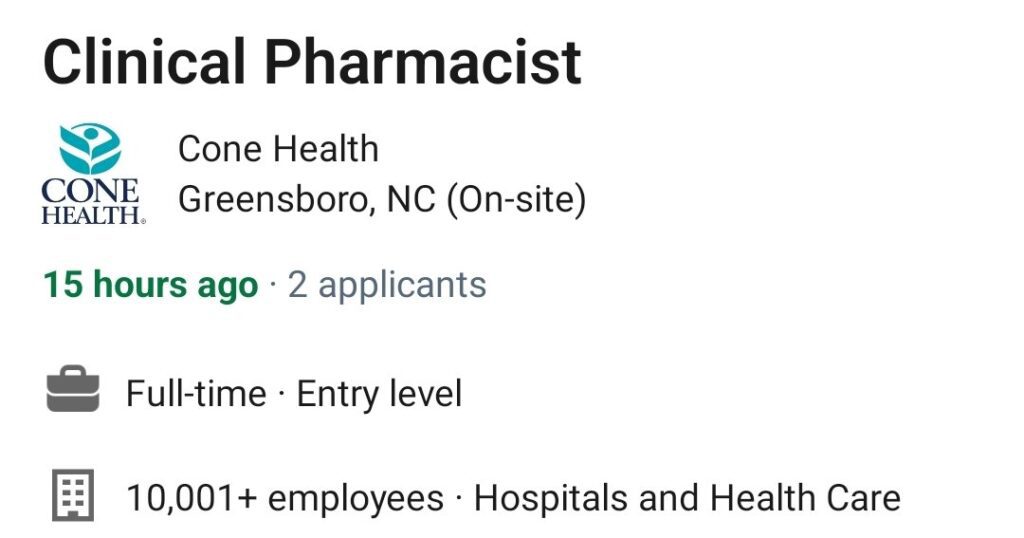Select the Greensboro, NC location text
Image resolution: width=1024 pixels, height=538 pixels.
(x=307, y=199)
